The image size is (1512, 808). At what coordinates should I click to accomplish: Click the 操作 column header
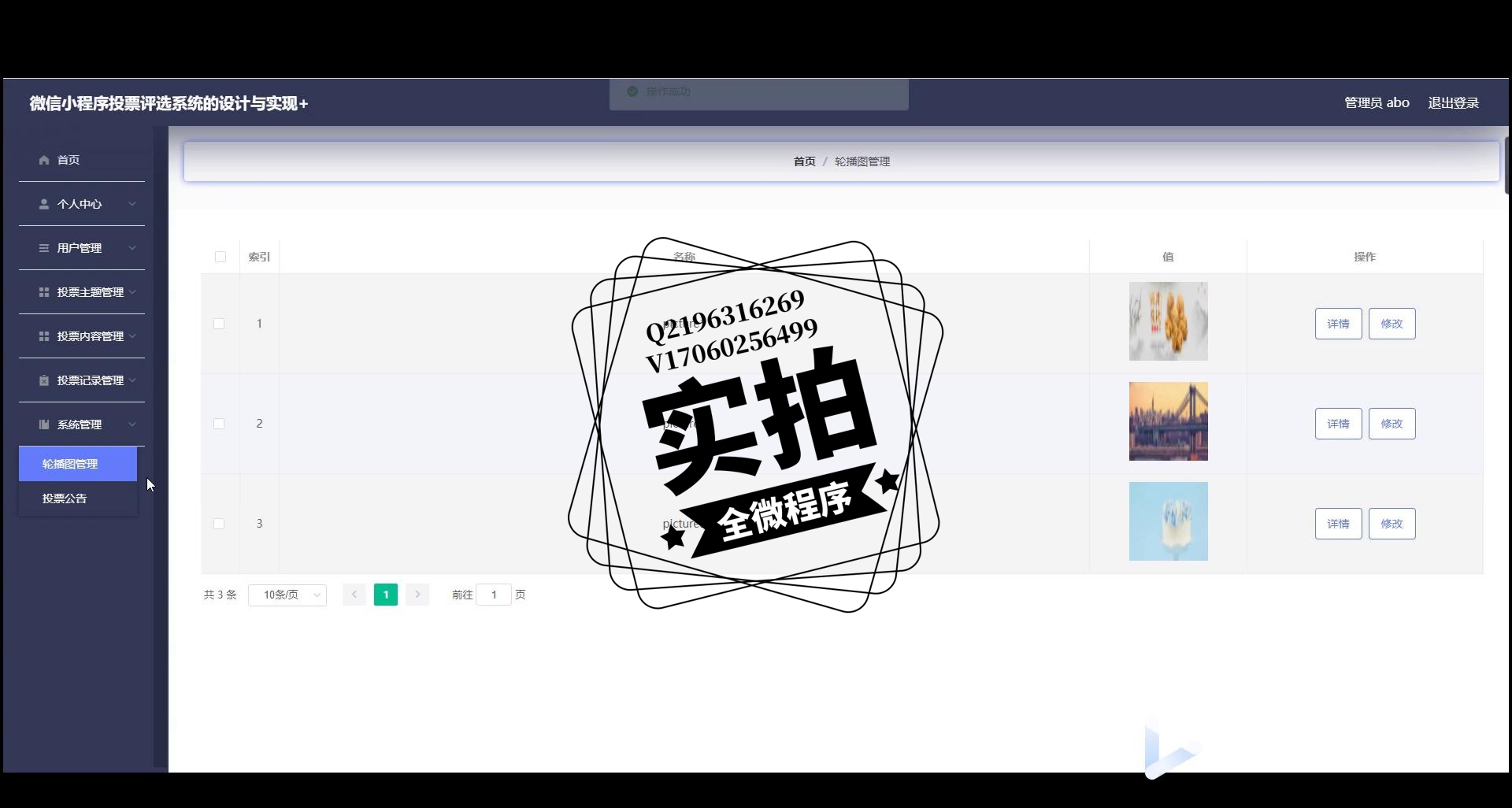coord(1365,257)
